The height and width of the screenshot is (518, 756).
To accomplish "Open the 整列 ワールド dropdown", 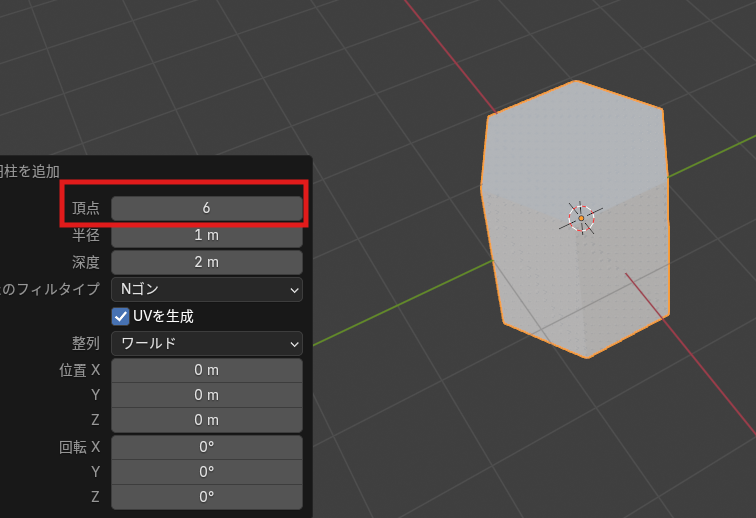I will pyautogui.click(x=207, y=343).
